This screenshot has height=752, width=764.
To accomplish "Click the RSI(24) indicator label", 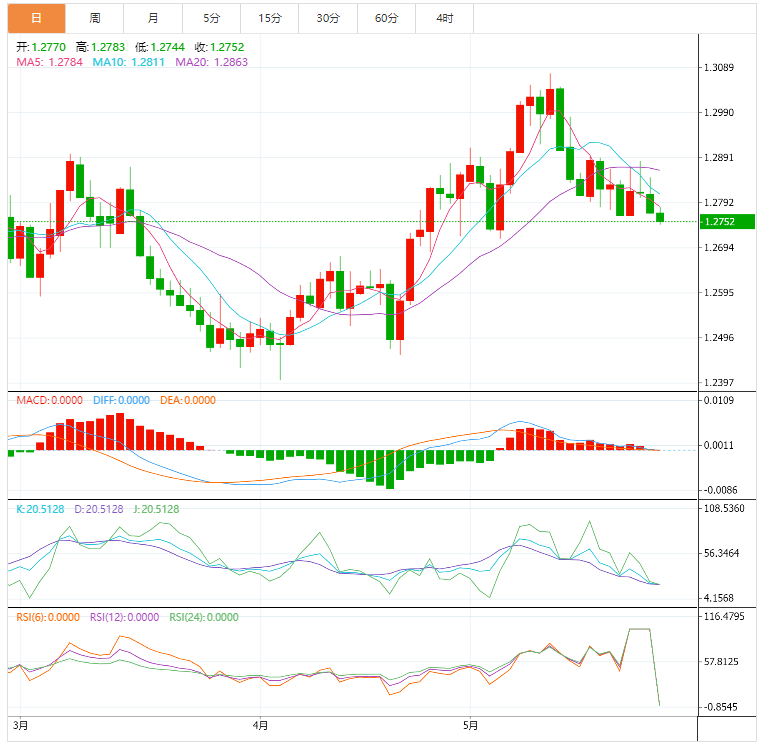I will [x=203, y=617].
